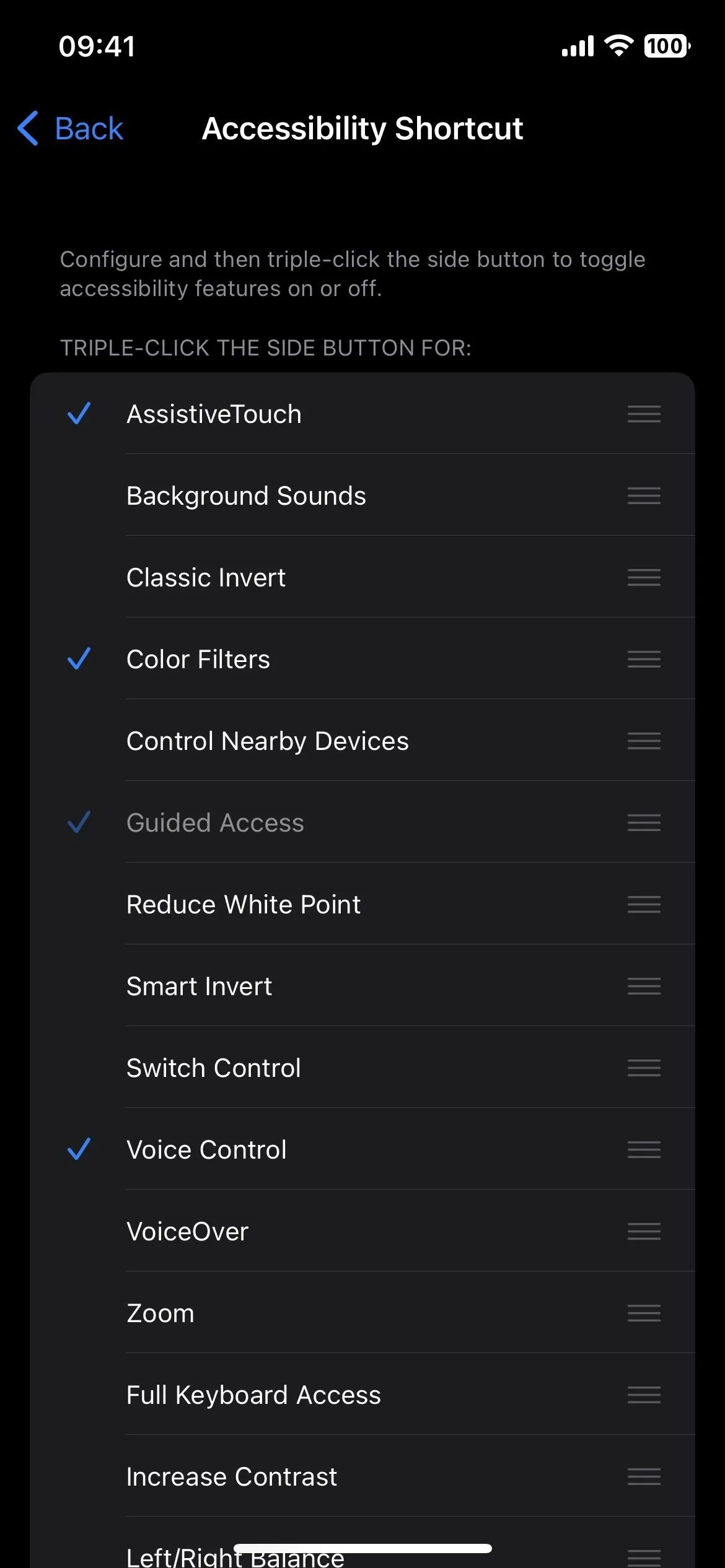Tap the reorder handle beside Background Sounds
This screenshot has height=1568, width=725.
tap(644, 495)
